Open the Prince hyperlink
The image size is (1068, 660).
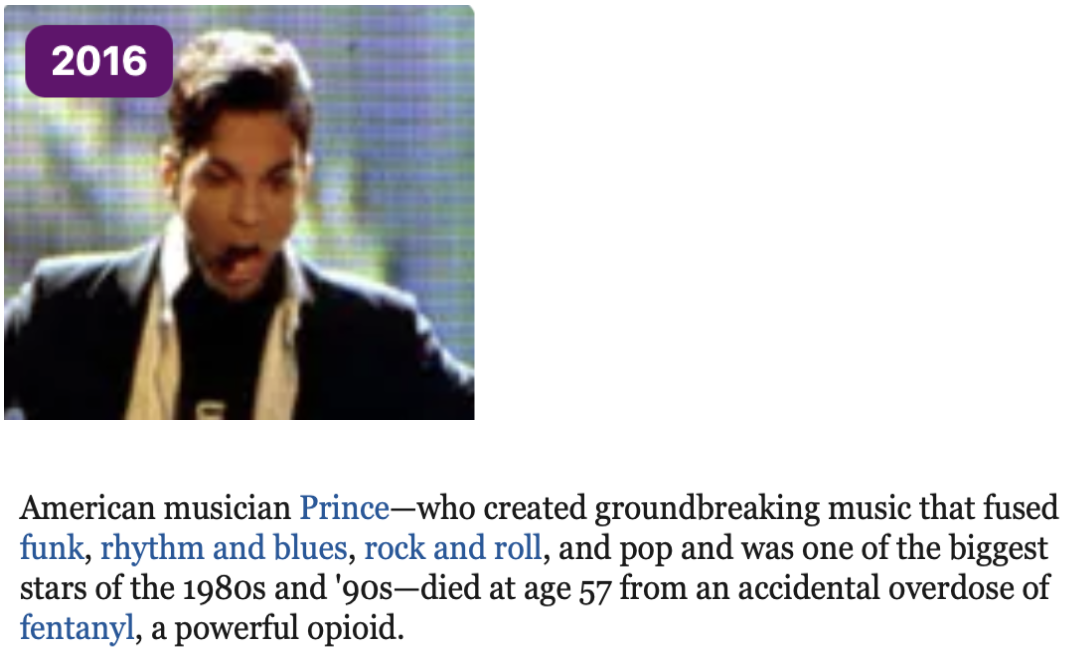pyautogui.click(x=344, y=509)
